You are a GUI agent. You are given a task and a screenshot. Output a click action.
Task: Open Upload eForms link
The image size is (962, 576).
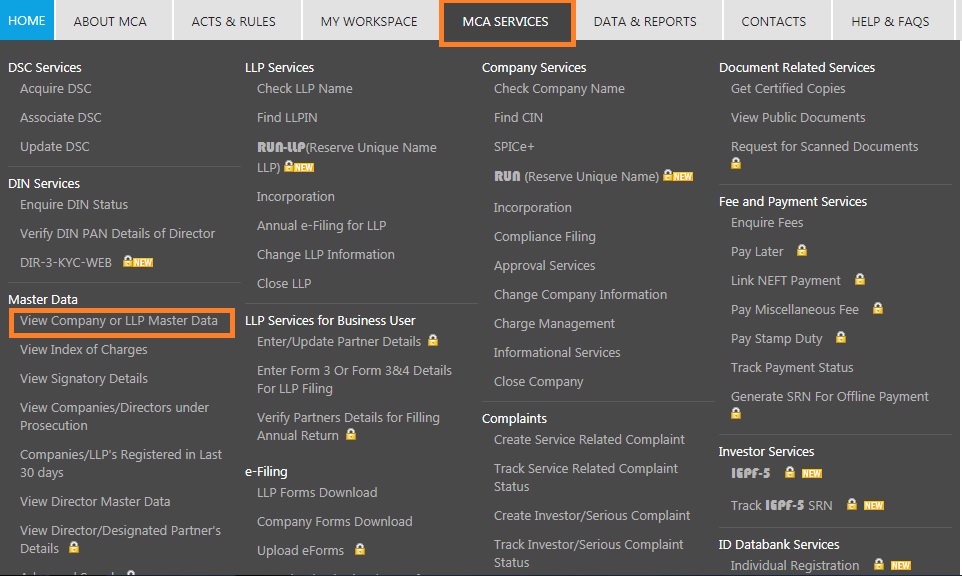click(x=301, y=551)
